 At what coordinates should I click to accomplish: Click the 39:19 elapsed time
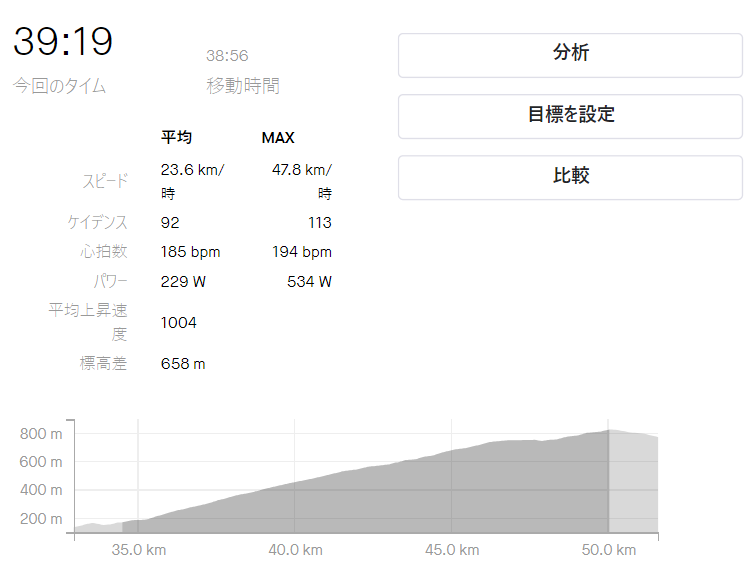[63, 42]
